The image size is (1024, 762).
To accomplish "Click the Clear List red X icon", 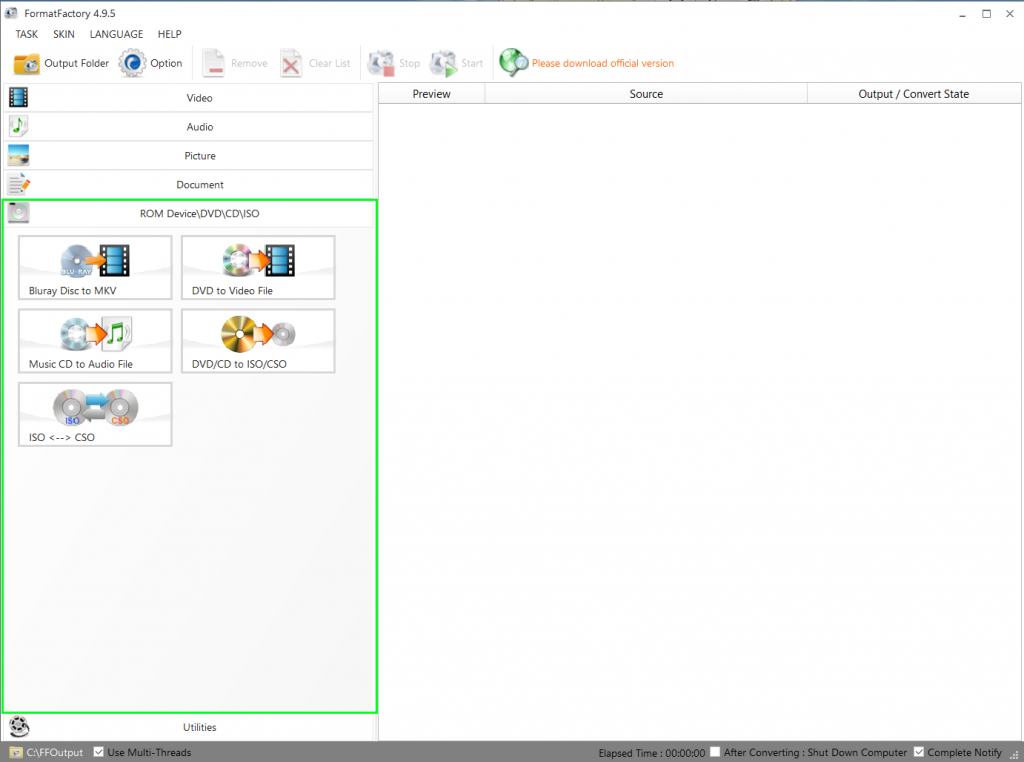I will [x=291, y=63].
